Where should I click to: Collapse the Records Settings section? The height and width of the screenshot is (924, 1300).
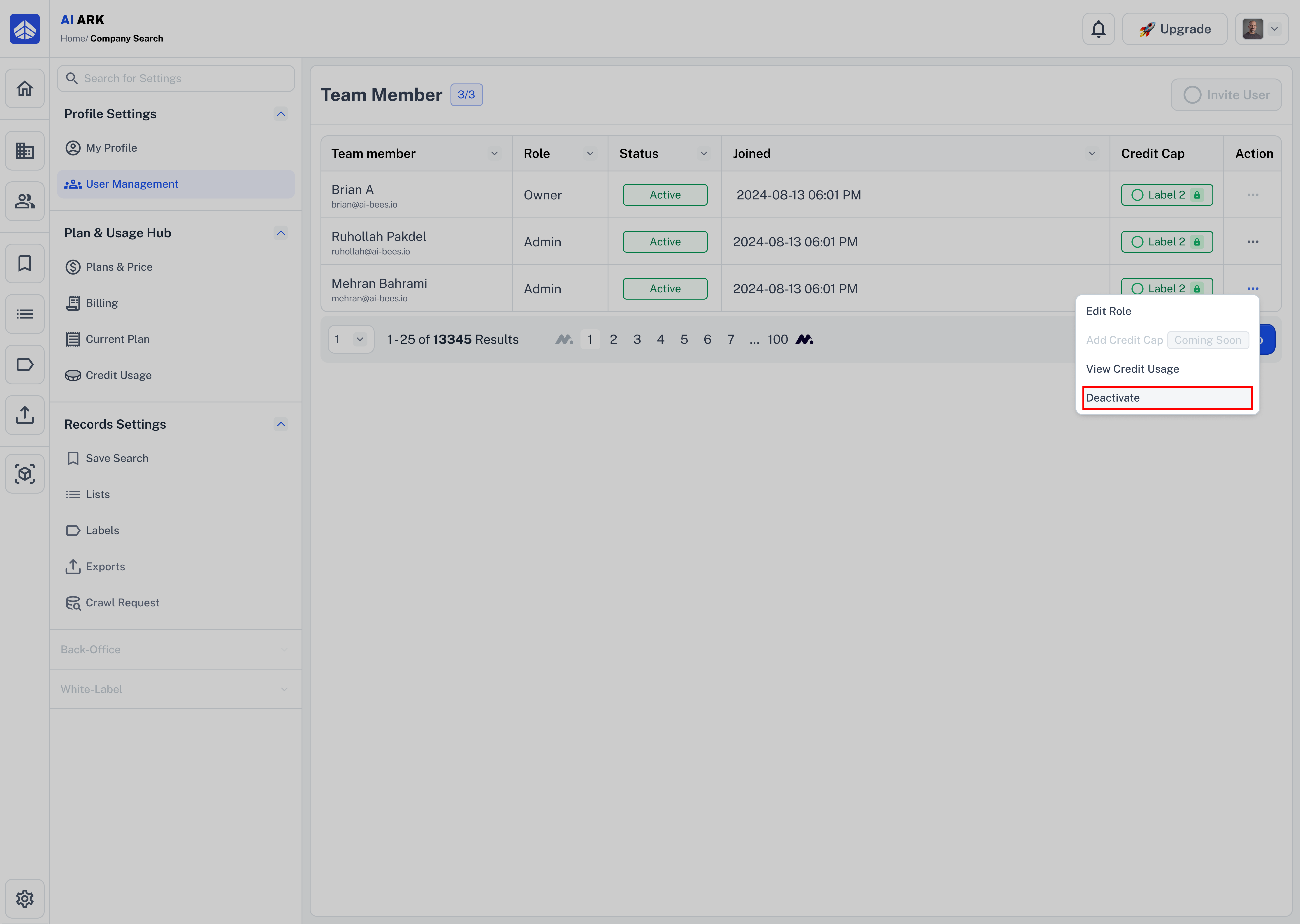281,425
